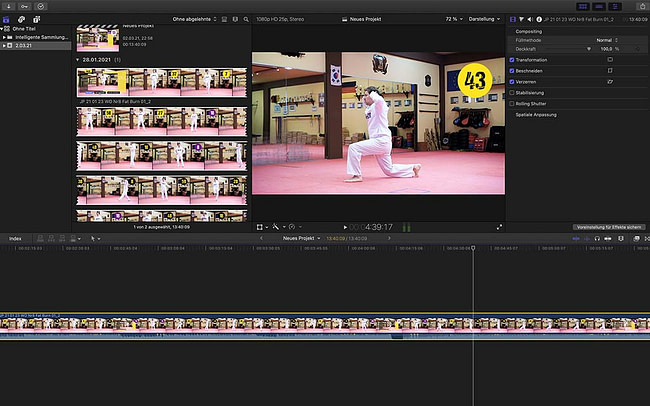Go forward in timeline history arrow

pyautogui.click(x=389, y=238)
